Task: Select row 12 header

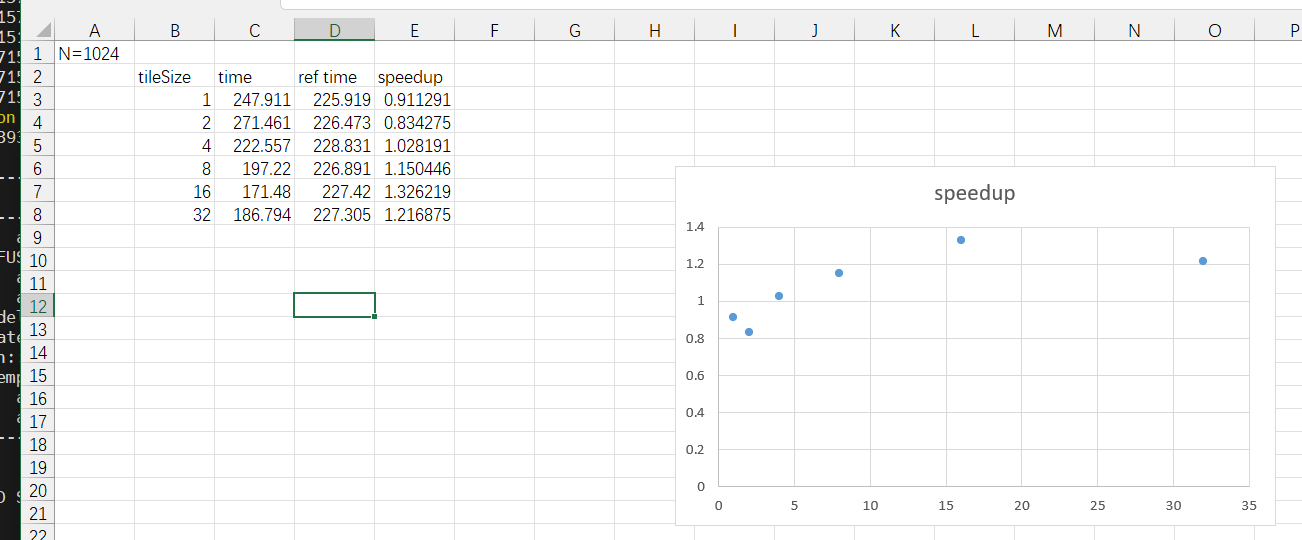Action: click(38, 306)
